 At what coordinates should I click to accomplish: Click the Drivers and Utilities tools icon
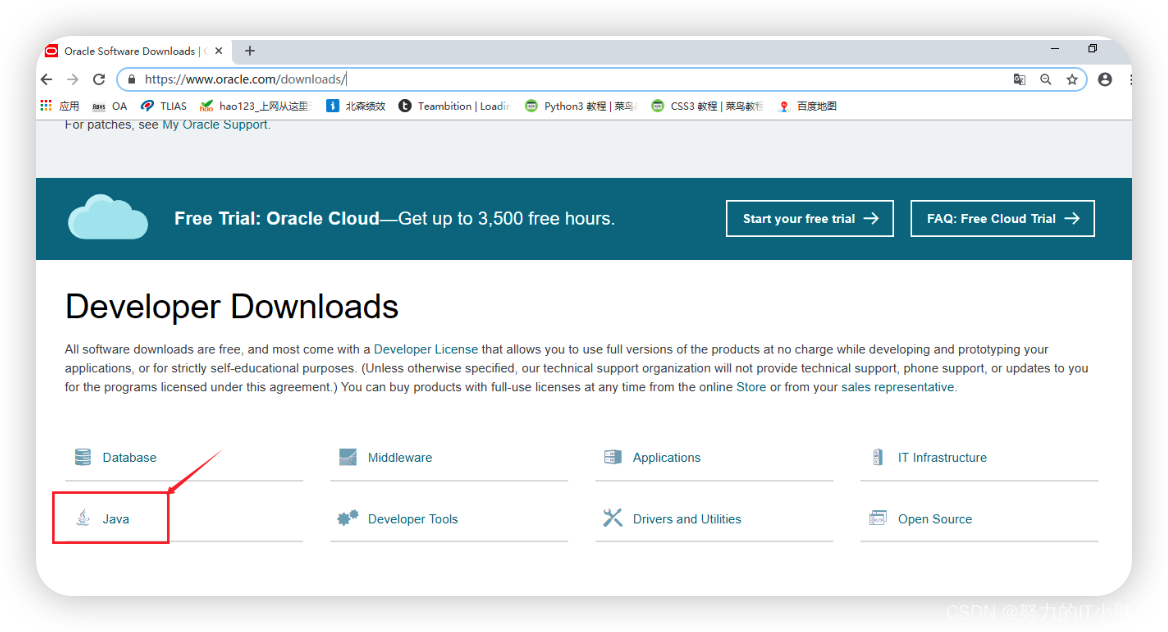point(613,518)
